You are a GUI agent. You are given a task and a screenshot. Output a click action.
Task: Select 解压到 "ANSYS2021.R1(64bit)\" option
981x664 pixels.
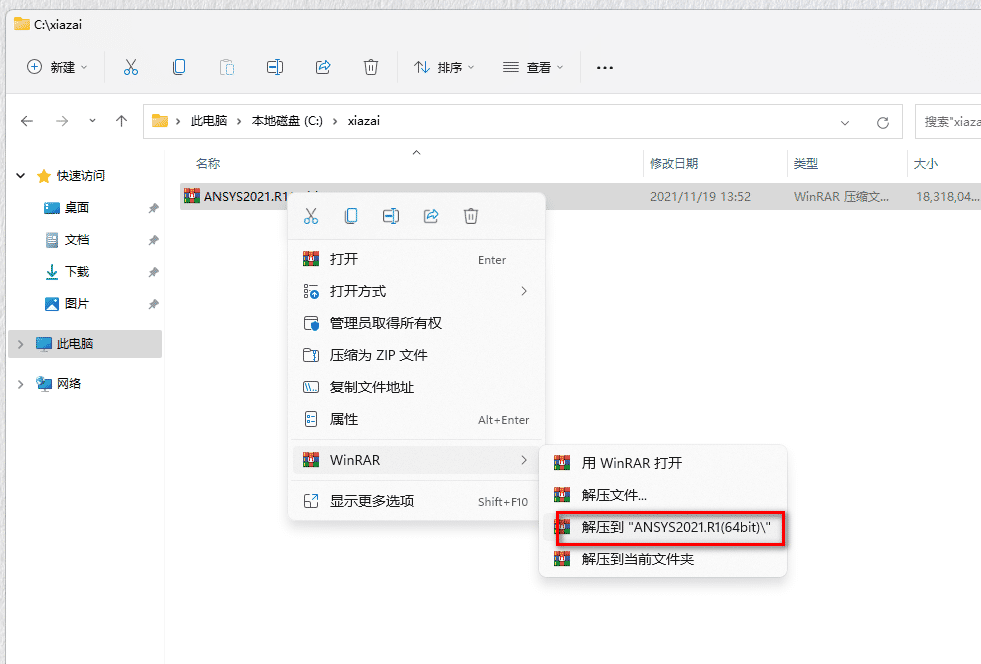pos(670,527)
